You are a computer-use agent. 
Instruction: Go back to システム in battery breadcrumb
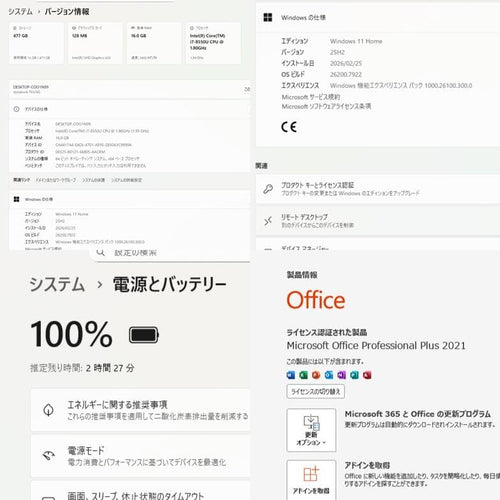coord(57,284)
